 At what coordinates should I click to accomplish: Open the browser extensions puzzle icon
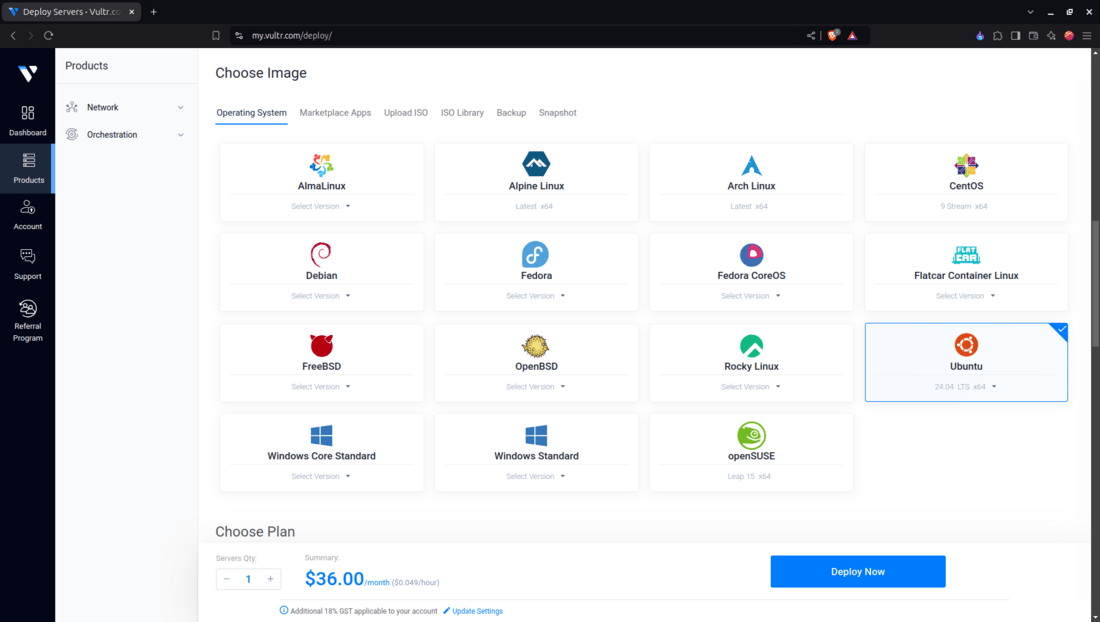pos(998,35)
